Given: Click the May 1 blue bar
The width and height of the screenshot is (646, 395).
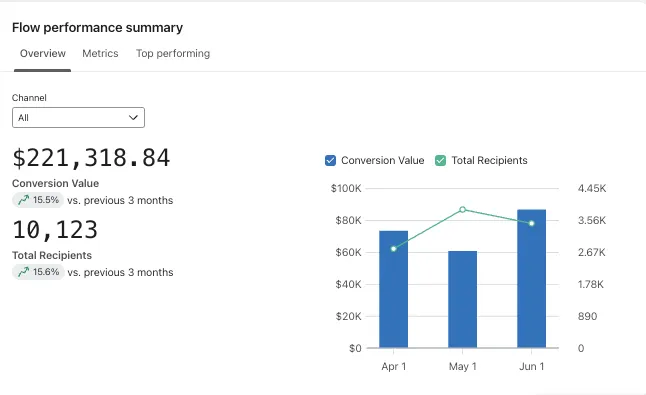Looking at the screenshot, I should (462, 299).
